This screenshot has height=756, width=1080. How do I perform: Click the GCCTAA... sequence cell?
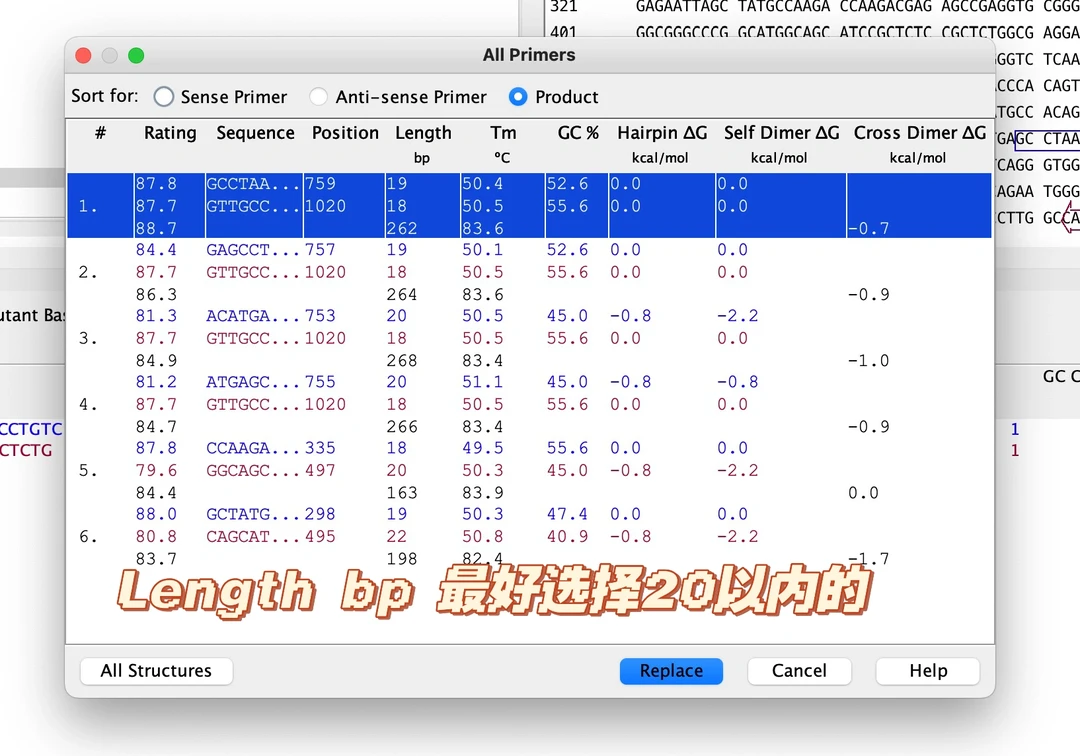253,184
